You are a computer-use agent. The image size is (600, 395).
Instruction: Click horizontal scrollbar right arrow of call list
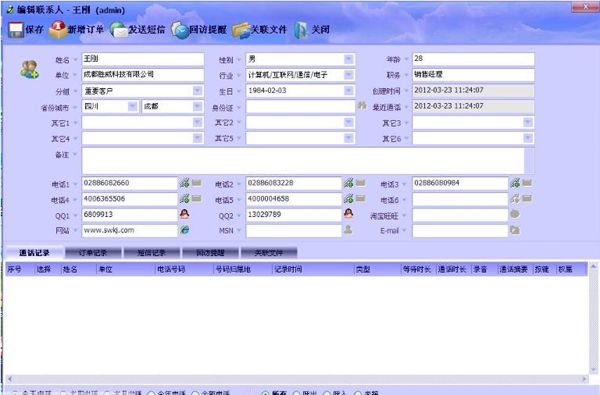click(584, 379)
